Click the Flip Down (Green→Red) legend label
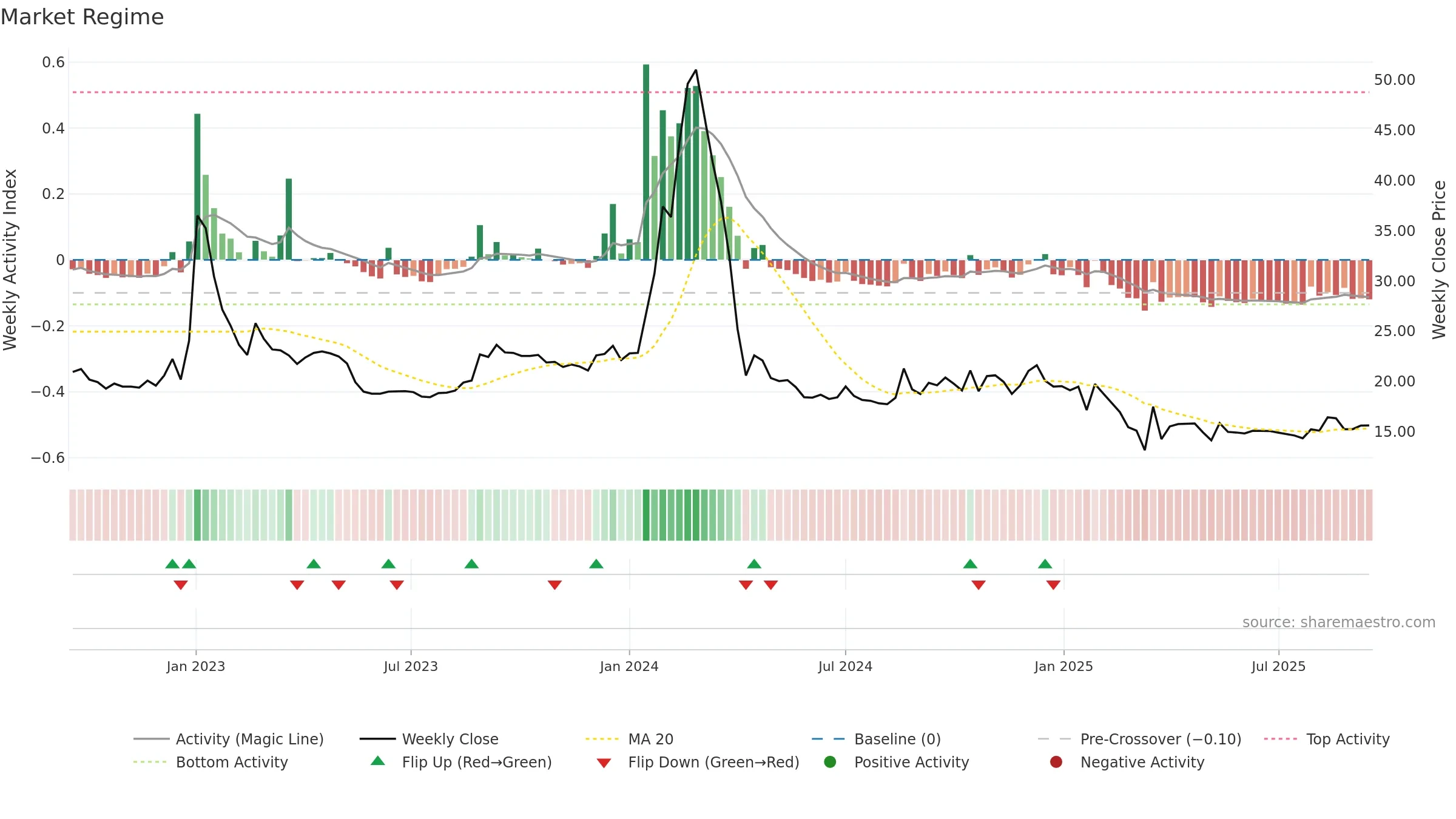 pyautogui.click(x=713, y=762)
